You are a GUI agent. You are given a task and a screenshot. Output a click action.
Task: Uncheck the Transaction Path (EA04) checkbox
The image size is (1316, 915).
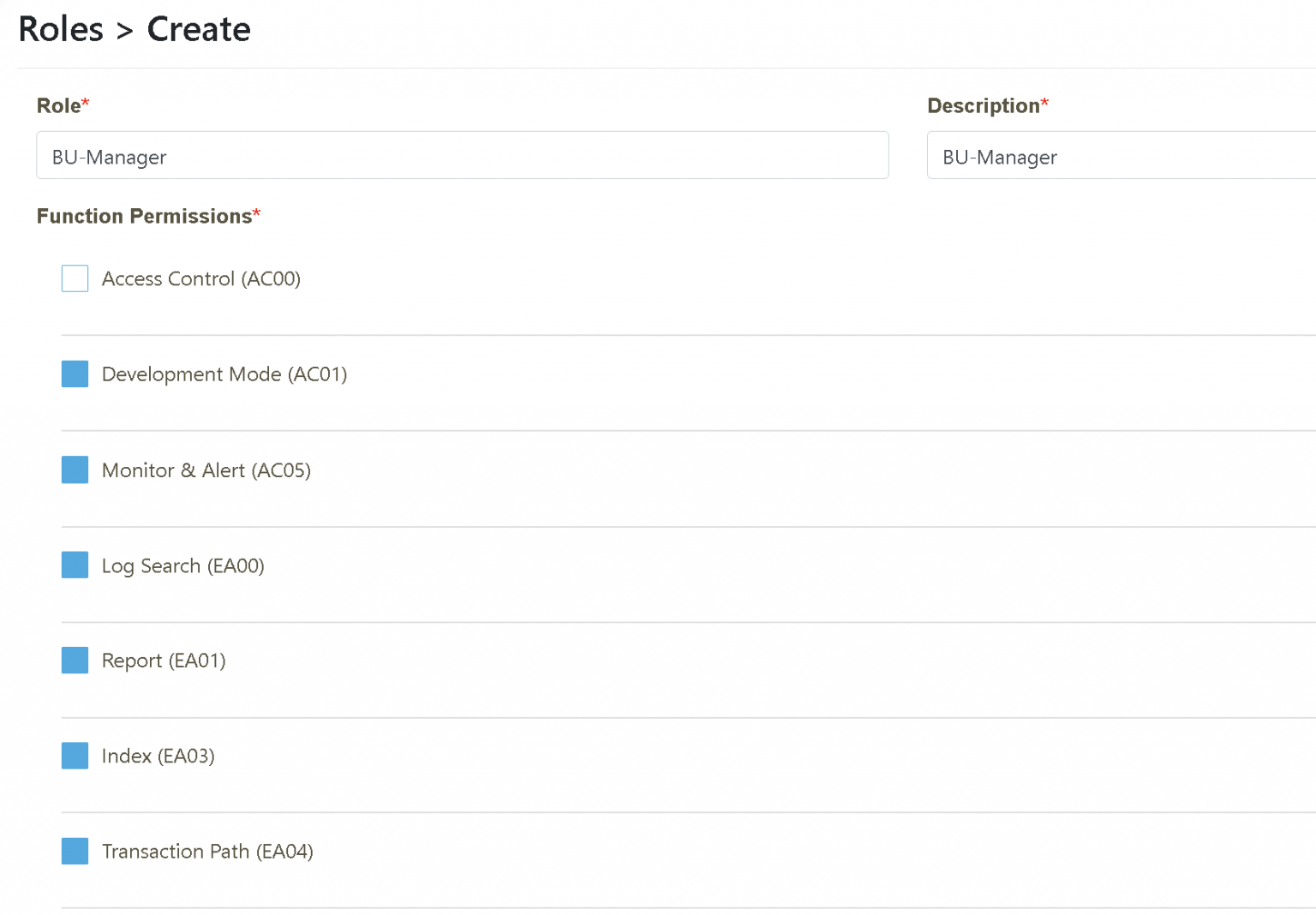(75, 852)
